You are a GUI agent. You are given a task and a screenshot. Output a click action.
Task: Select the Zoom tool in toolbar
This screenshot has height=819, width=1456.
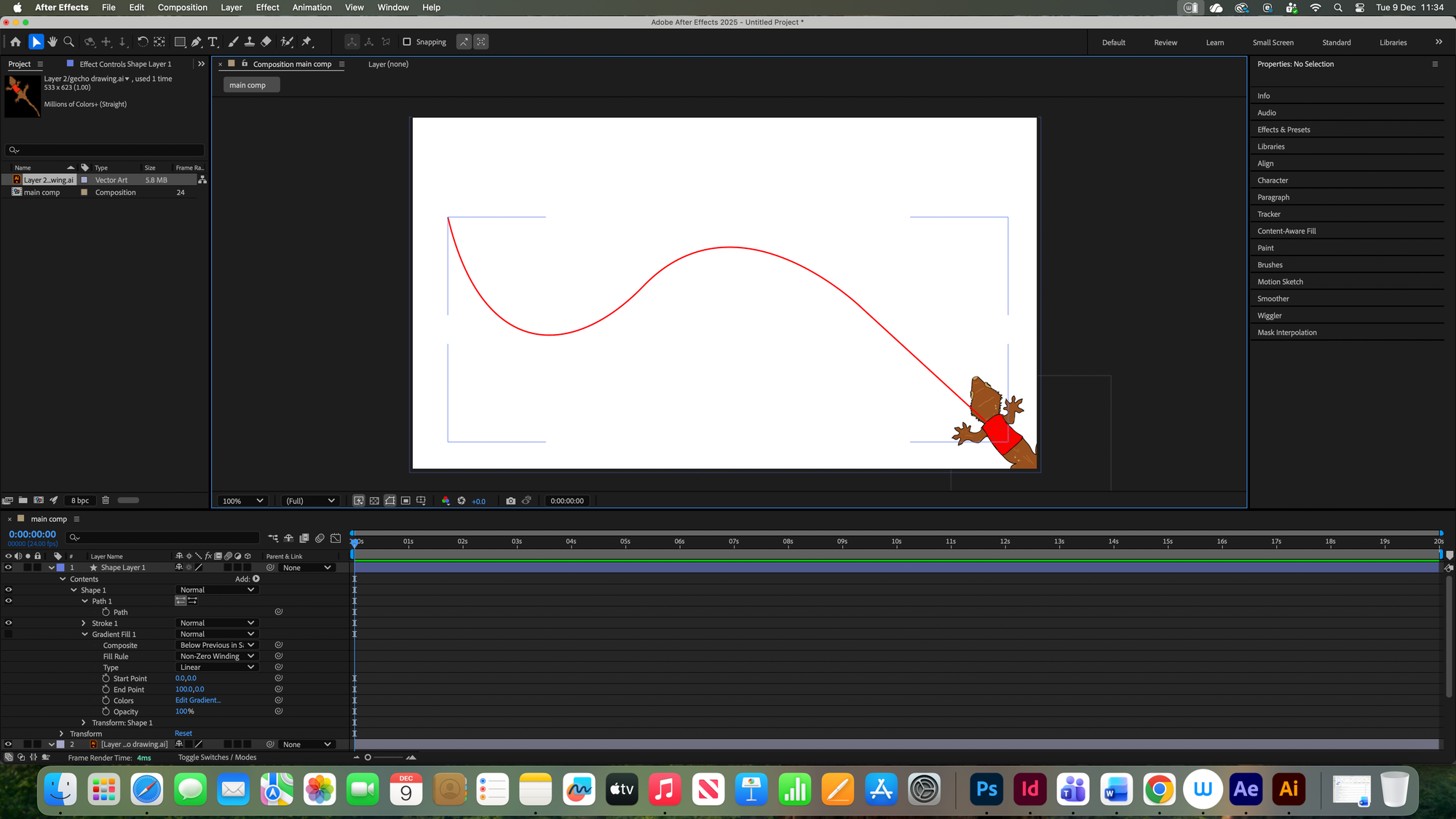(x=69, y=42)
